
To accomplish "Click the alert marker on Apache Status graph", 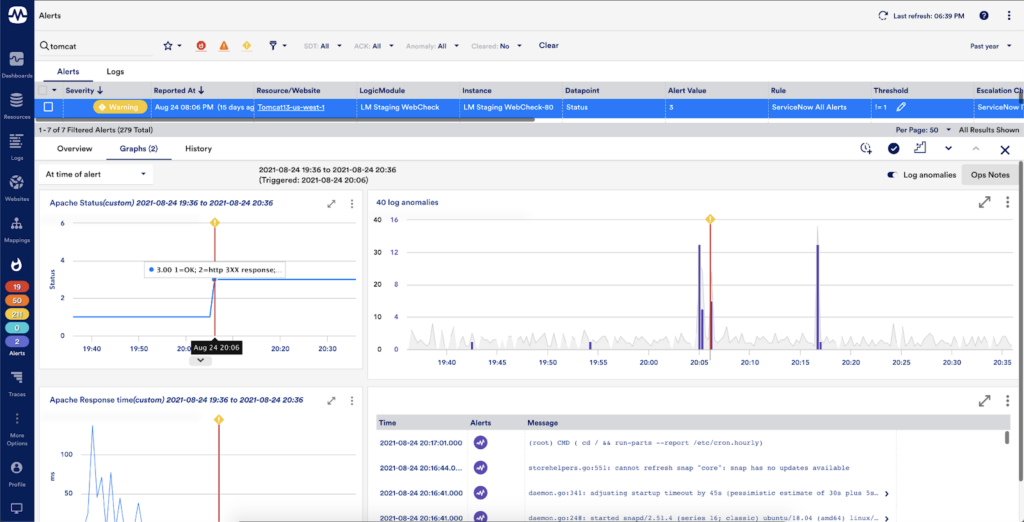I will click(x=215, y=223).
